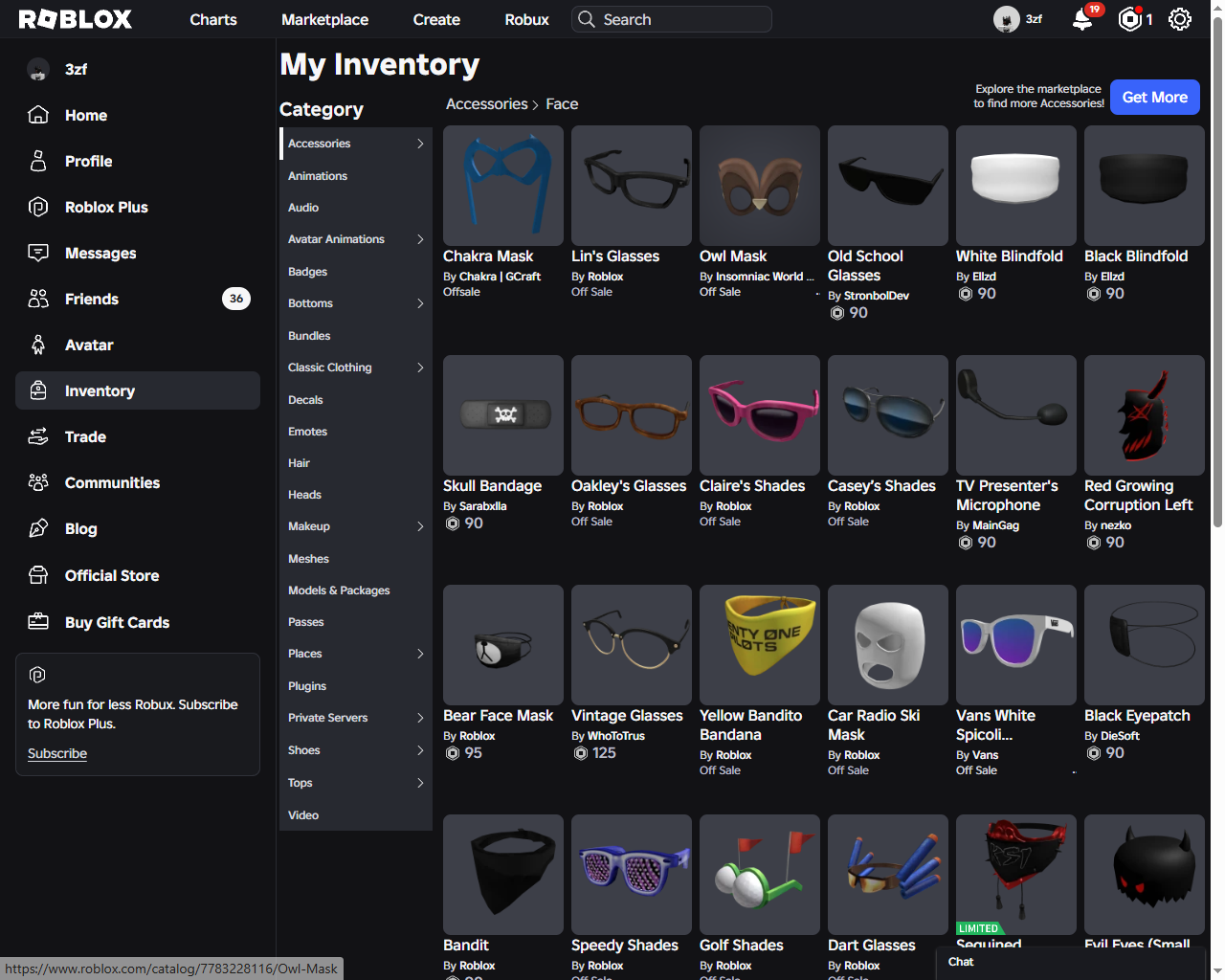The width and height of the screenshot is (1225, 980).
Task: Click the Roblox Plus icon
Action: [38, 207]
